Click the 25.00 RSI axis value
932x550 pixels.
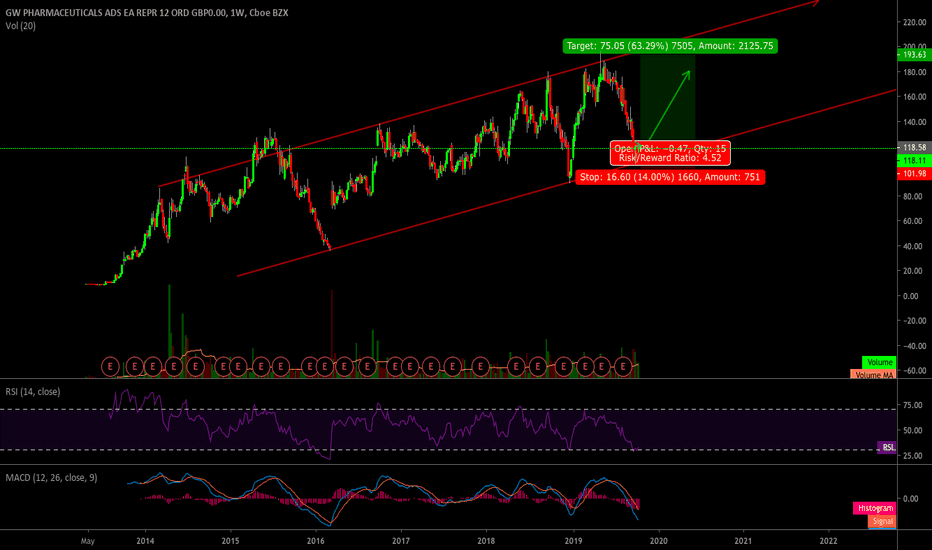click(913, 456)
